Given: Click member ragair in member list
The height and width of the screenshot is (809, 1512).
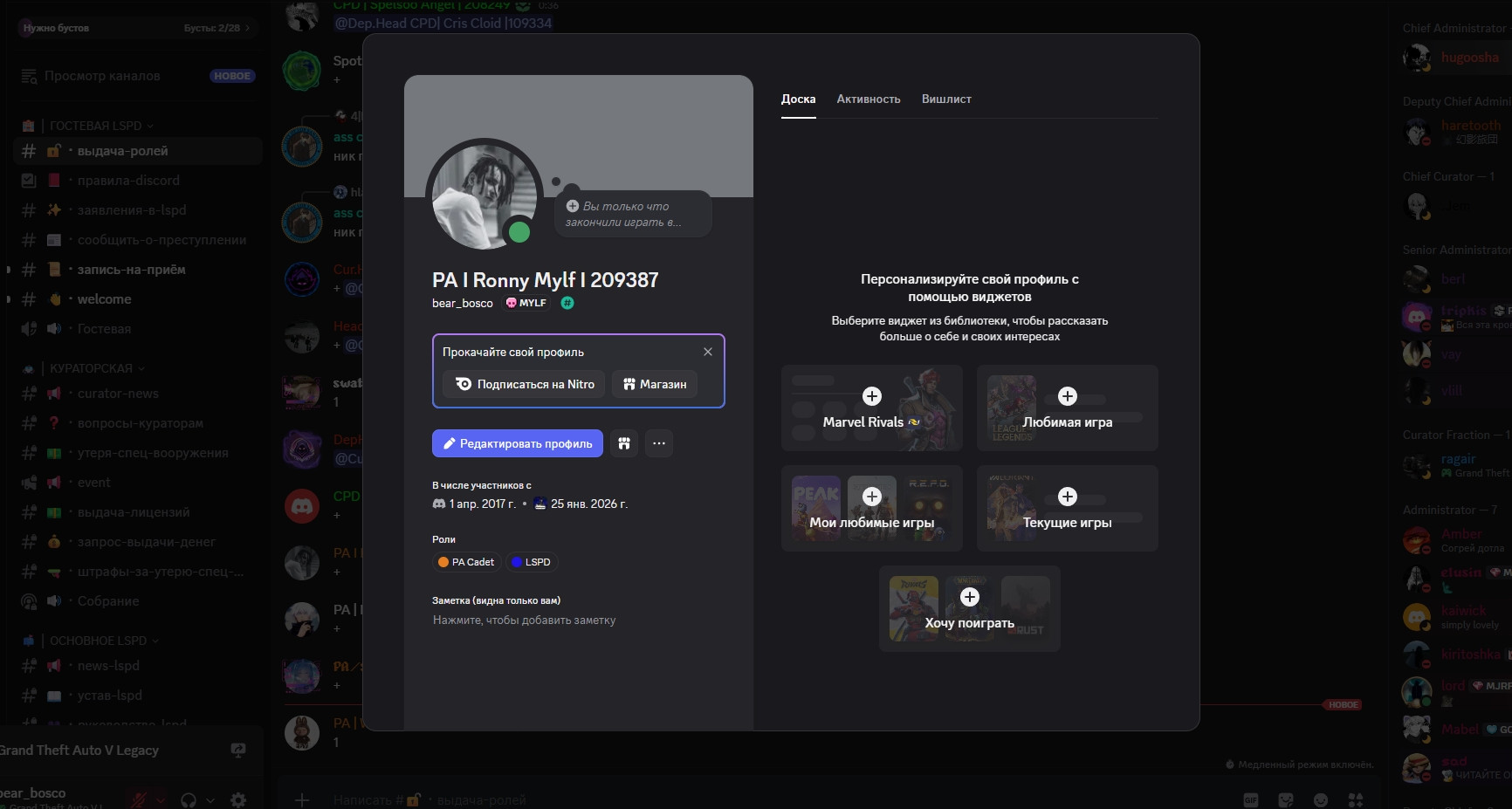Looking at the screenshot, I should coord(1454,465).
